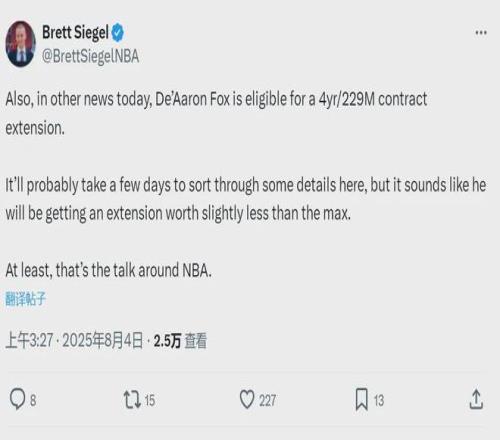
Task: Click the bookmark count 13
Action: coord(379,400)
